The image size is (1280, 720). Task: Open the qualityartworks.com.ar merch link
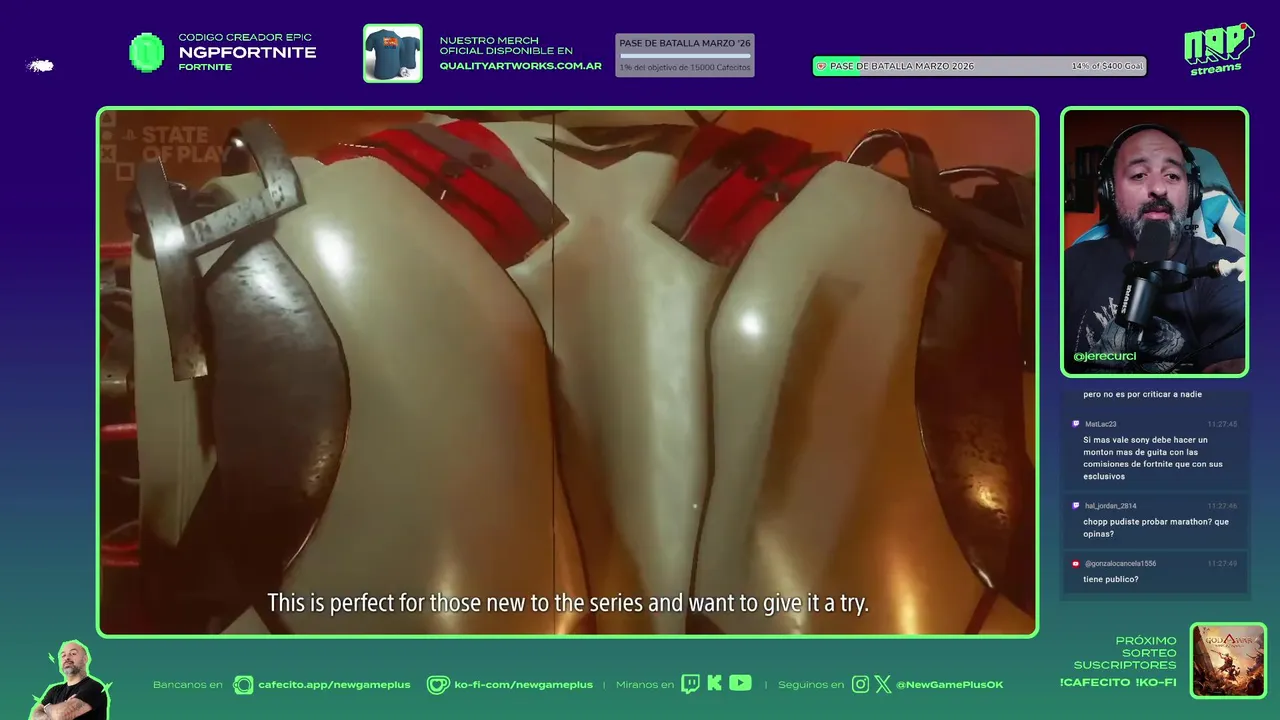point(520,66)
